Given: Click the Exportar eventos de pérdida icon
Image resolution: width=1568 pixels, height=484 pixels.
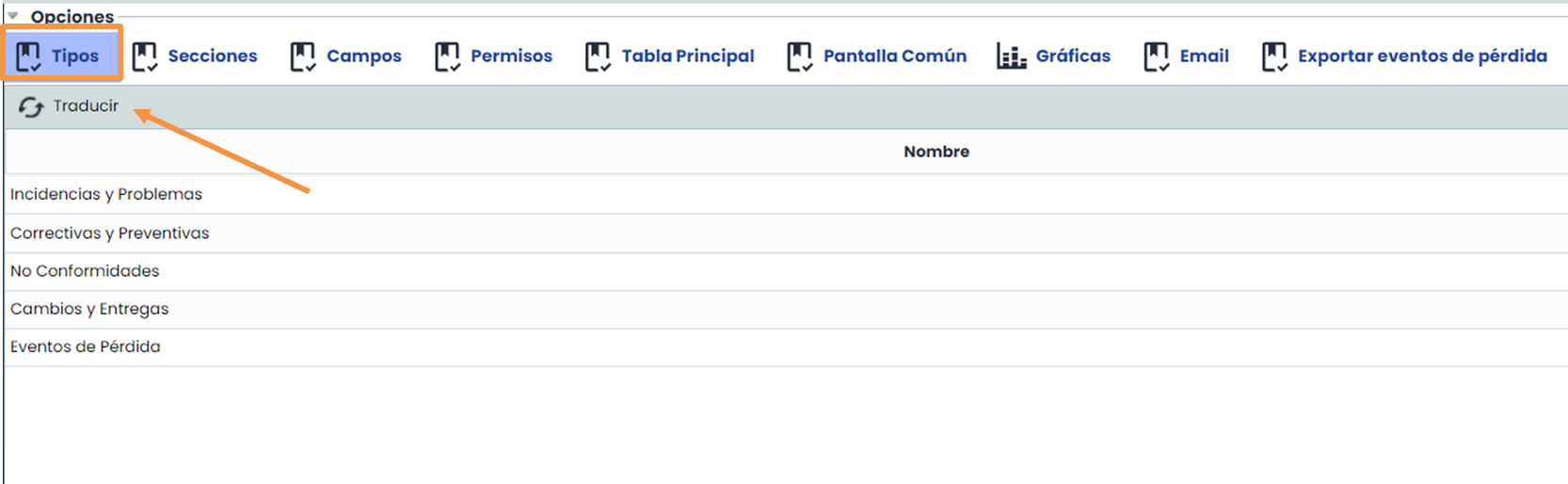Looking at the screenshot, I should point(1274,56).
